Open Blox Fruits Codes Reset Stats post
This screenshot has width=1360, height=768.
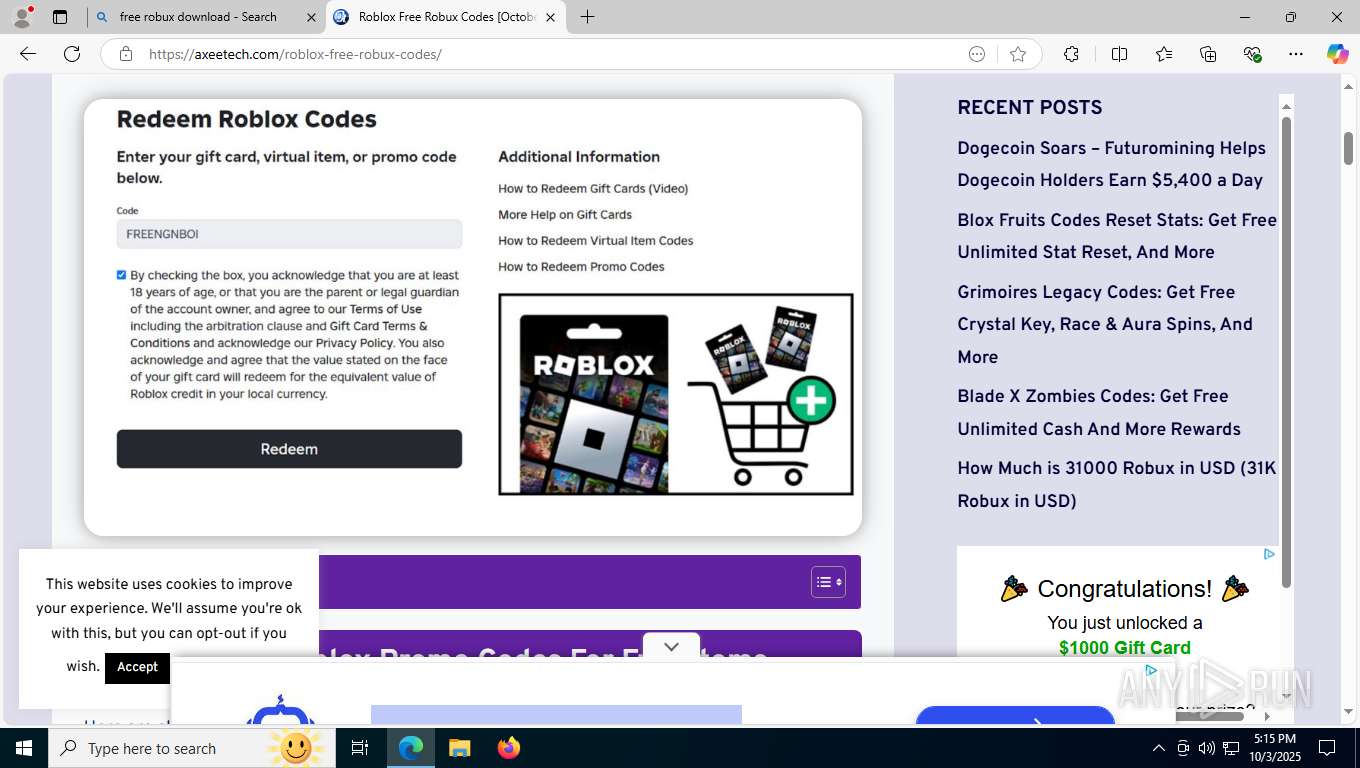pos(1116,236)
